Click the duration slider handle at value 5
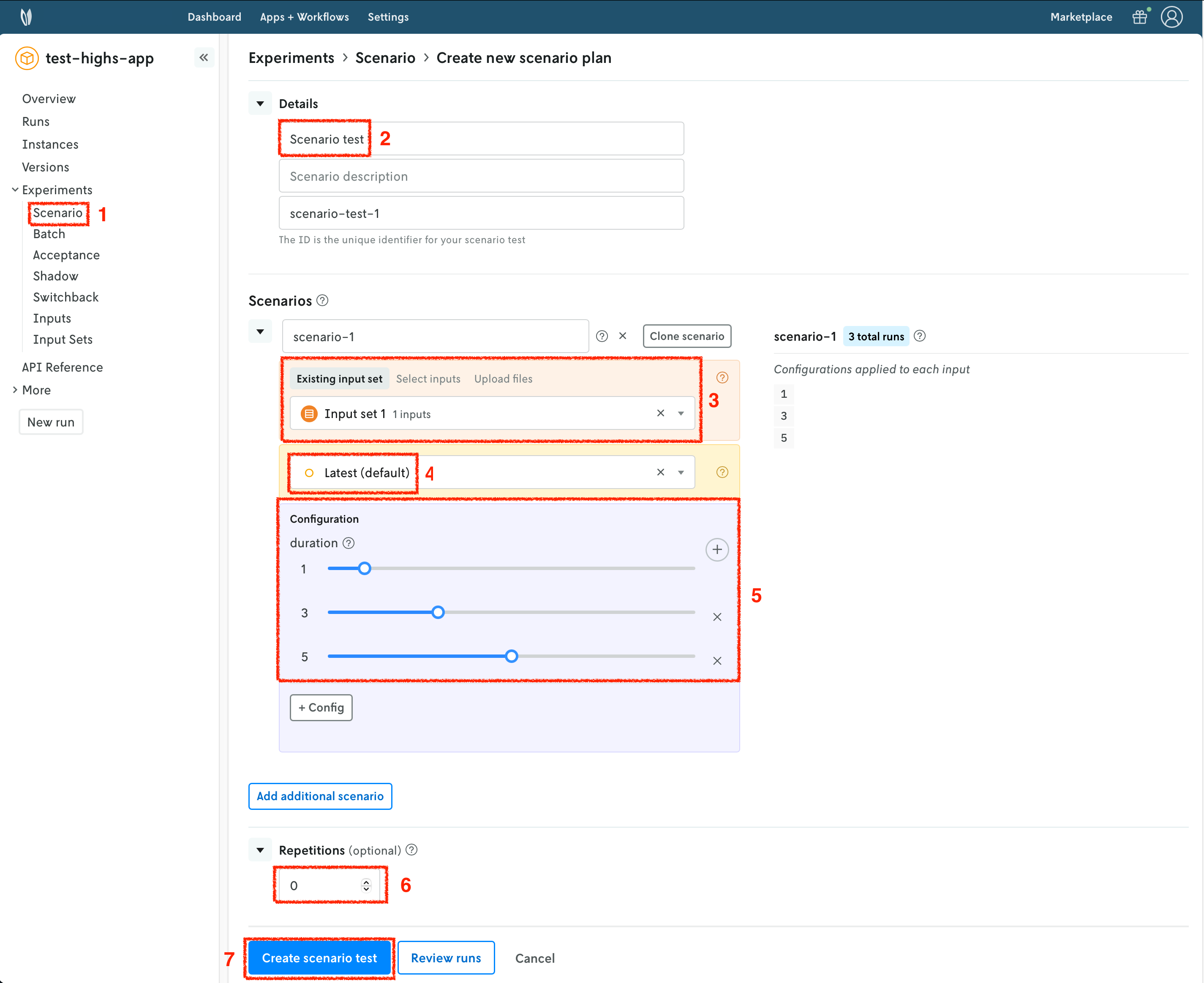Viewport: 1204px width, 983px height. tap(511, 656)
